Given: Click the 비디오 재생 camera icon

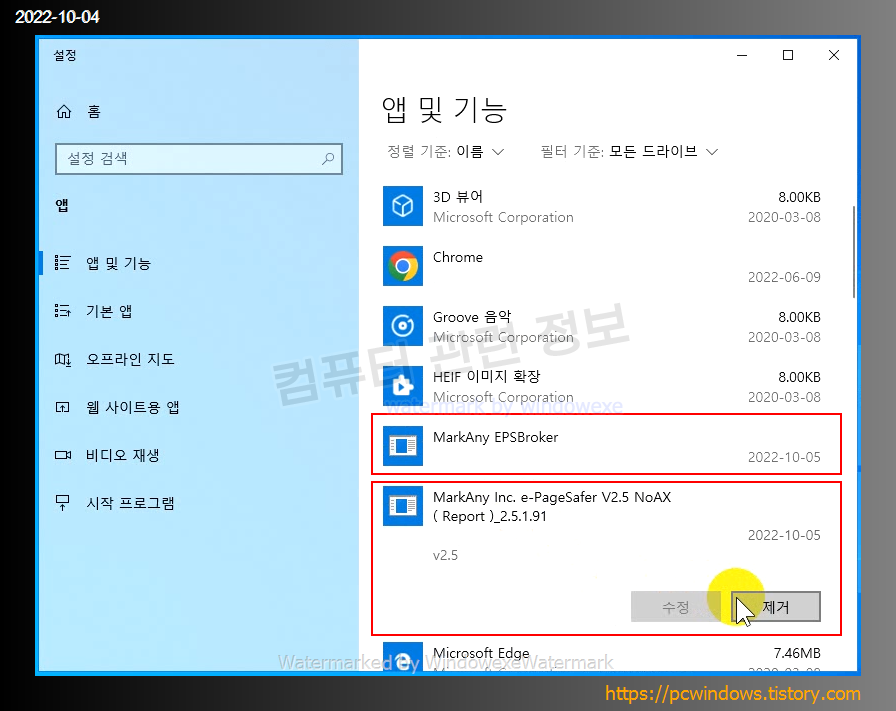Looking at the screenshot, I should coord(62,455).
